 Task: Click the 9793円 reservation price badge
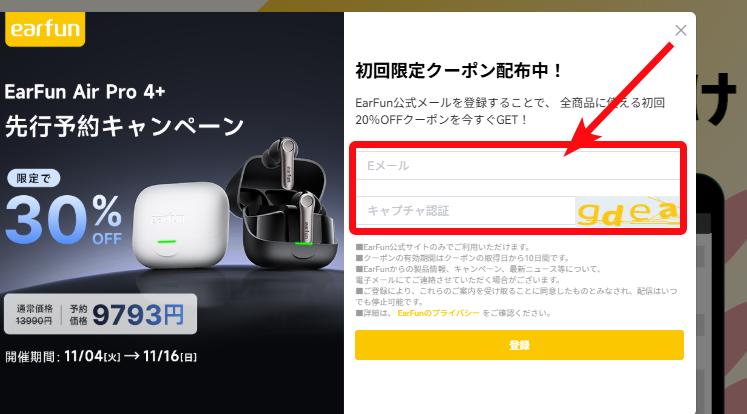click(138, 315)
